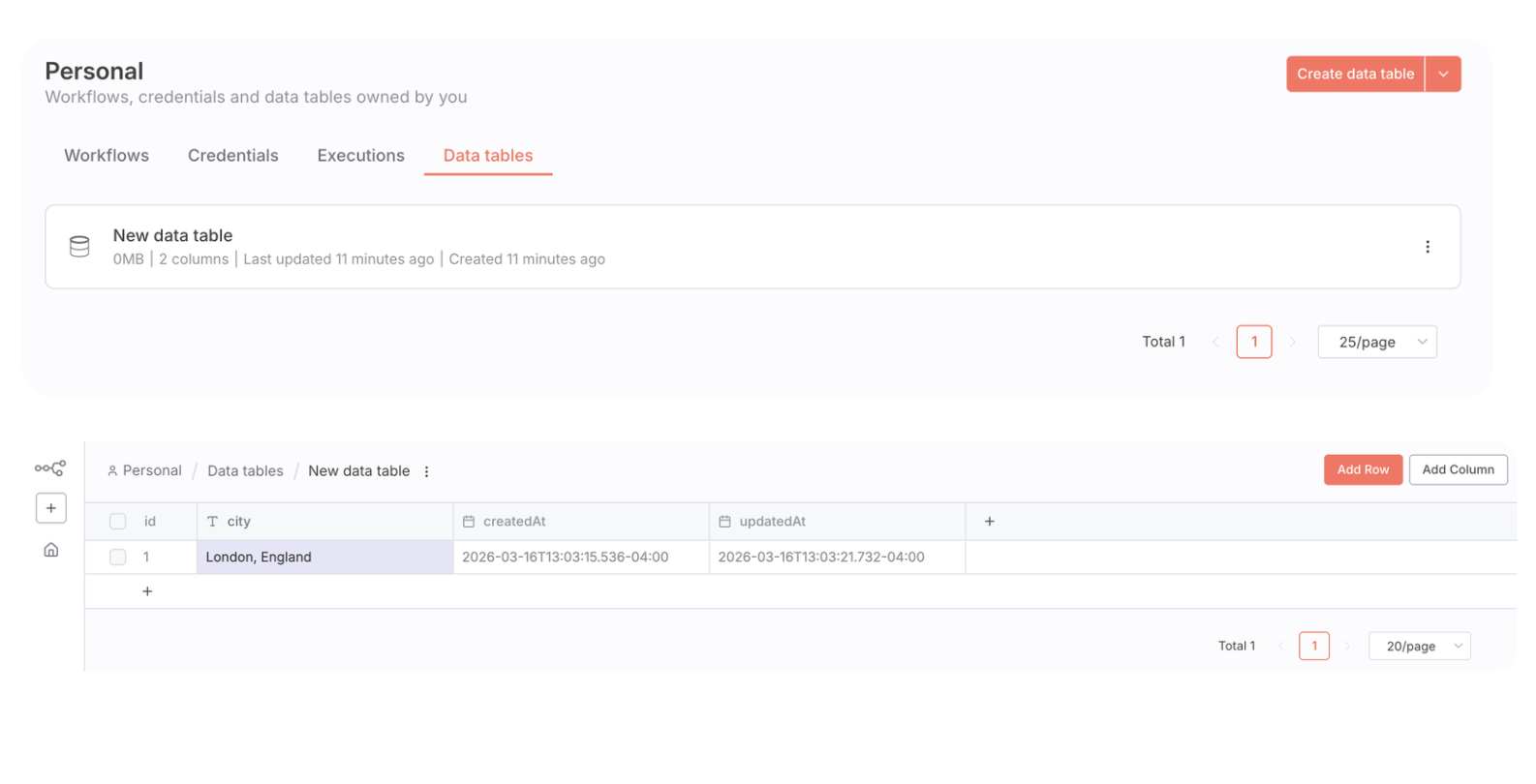
Task: Check the checkbox for row 1
Action: point(118,558)
